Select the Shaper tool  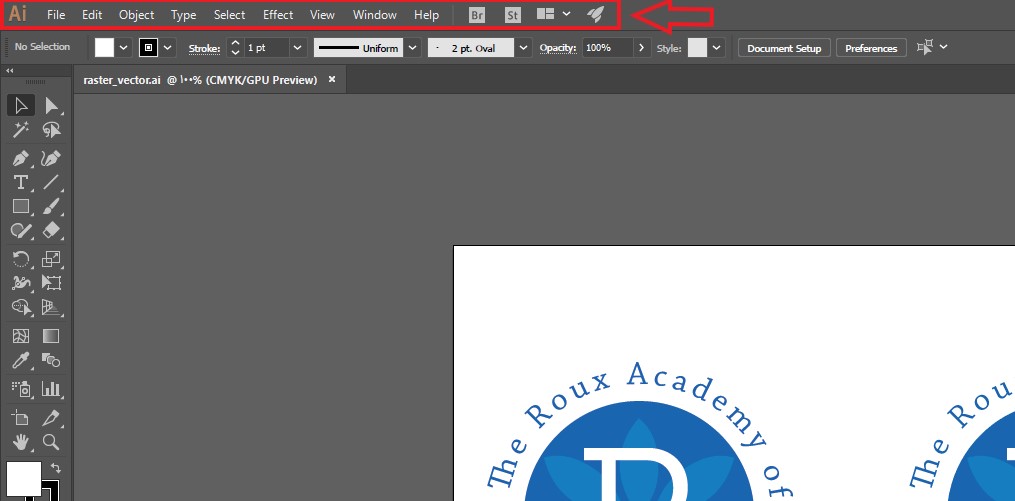21,230
